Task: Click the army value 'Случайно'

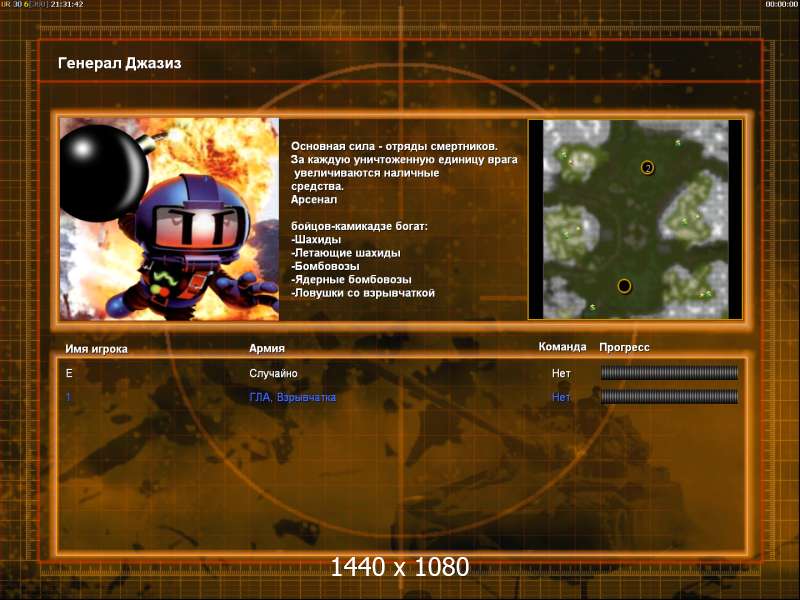Action: click(273, 373)
